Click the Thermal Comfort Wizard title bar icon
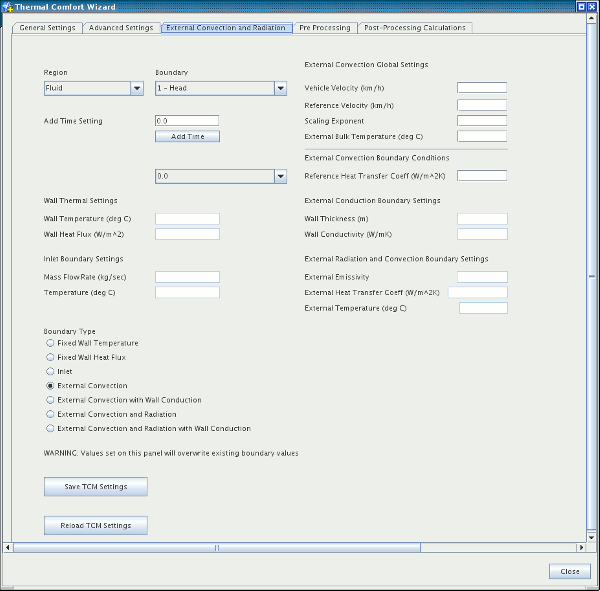 pyautogui.click(x=7, y=7)
